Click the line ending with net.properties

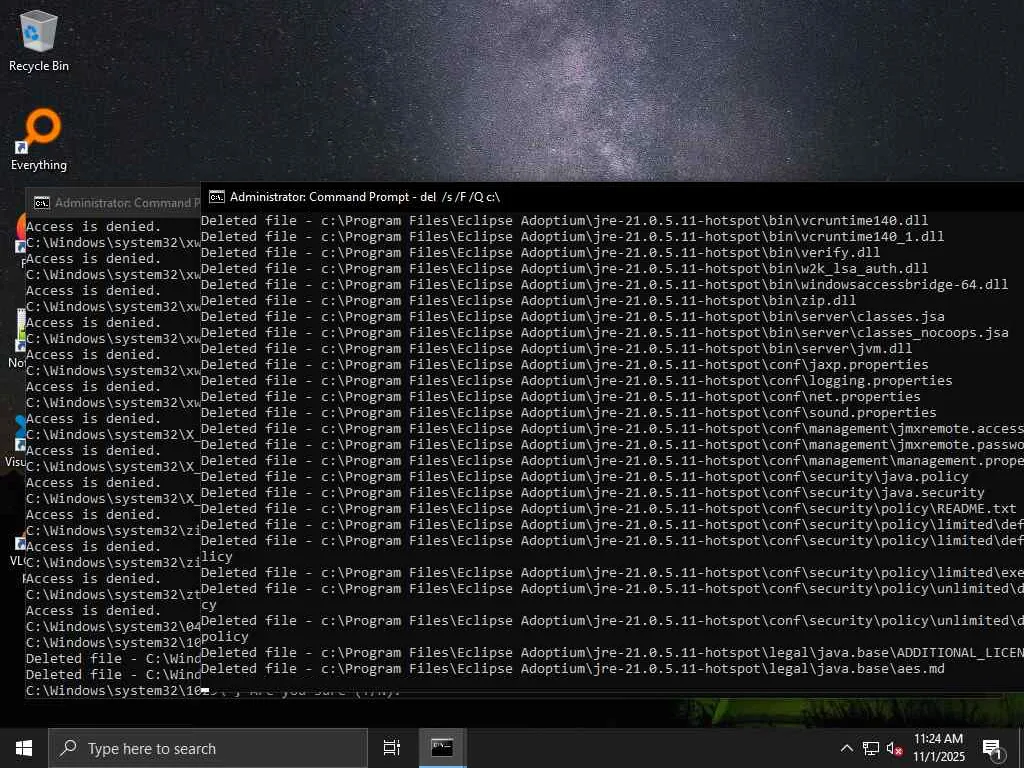click(560, 396)
